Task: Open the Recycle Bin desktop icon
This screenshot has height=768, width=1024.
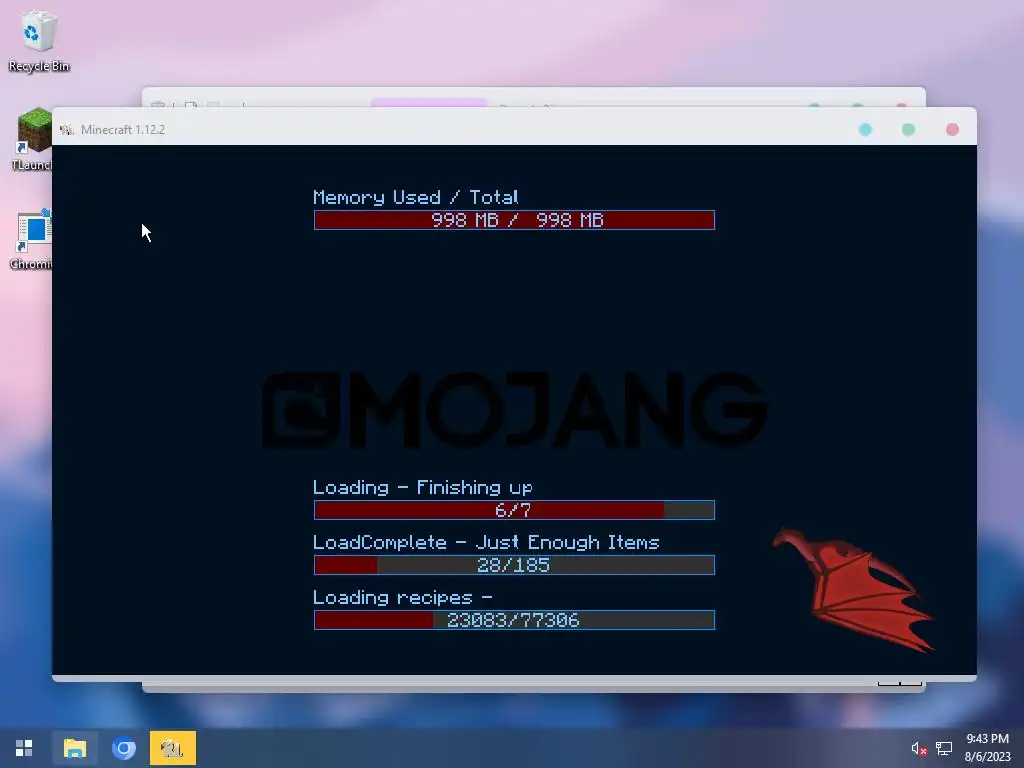Action: pyautogui.click(x=38, y=40)
